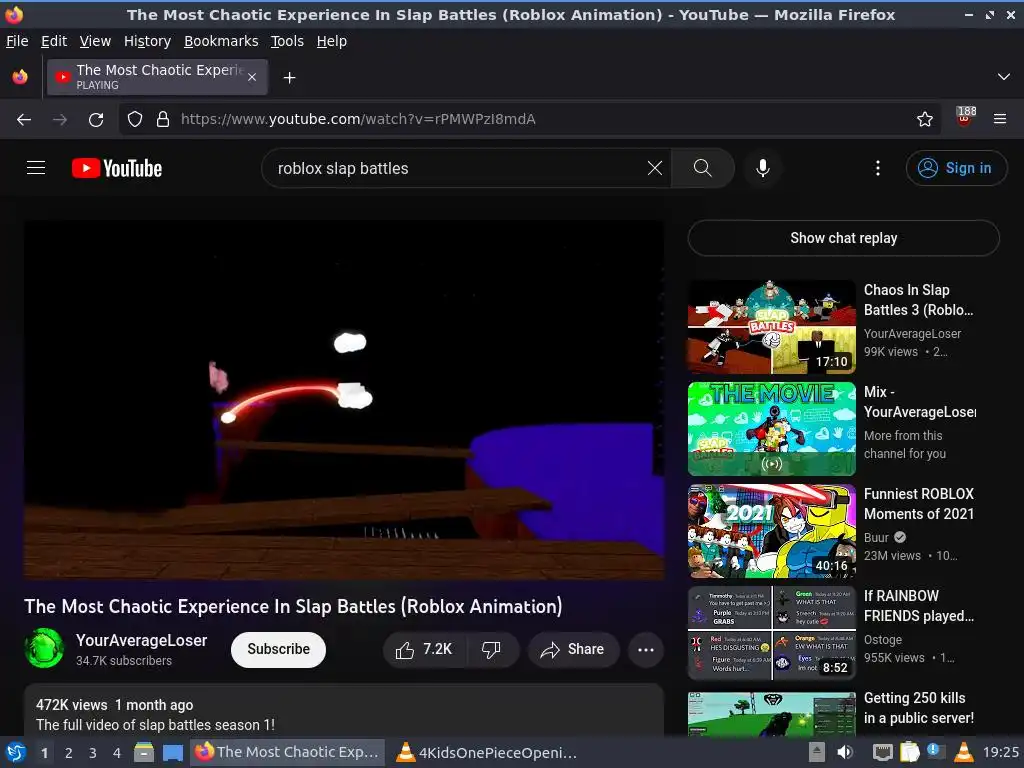Expand the video description box
1024x768 pixels.
pyautogui.click(x=344, y=711)
